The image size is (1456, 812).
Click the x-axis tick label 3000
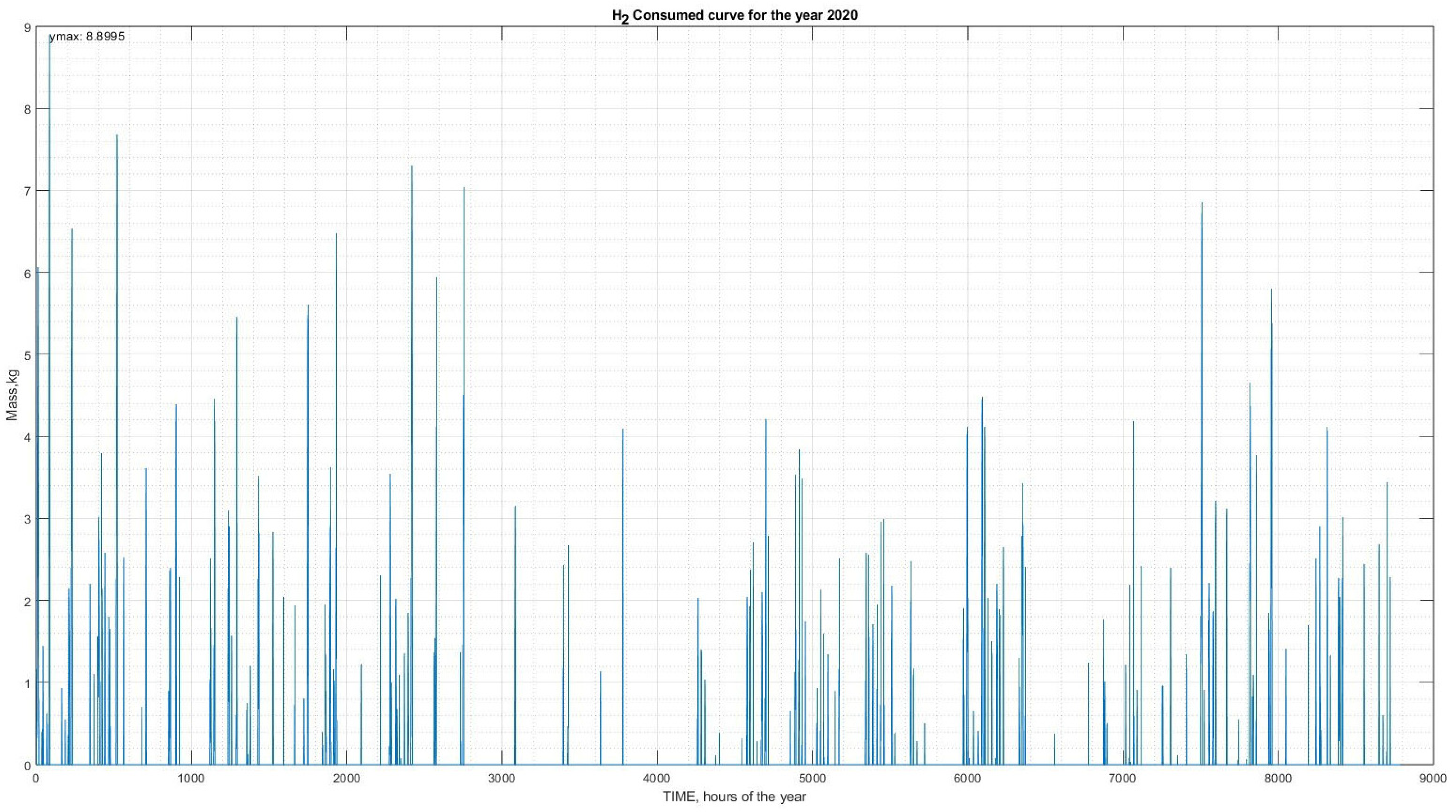(502, 778)
